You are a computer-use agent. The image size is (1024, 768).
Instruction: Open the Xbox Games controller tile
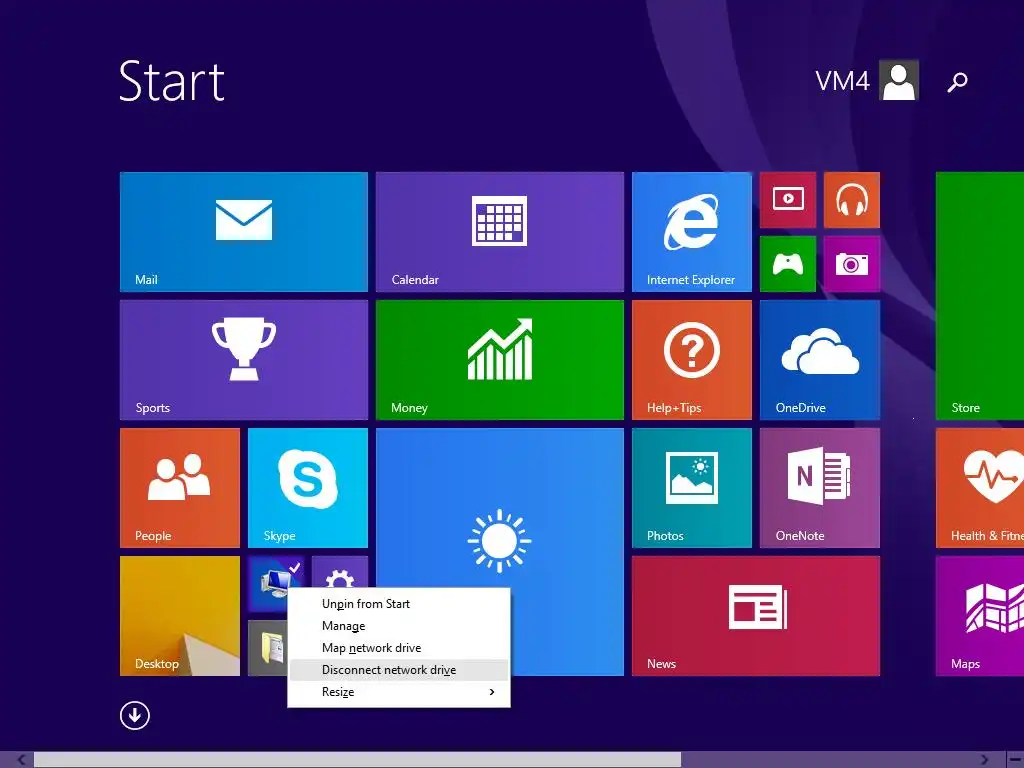[788, 264]
